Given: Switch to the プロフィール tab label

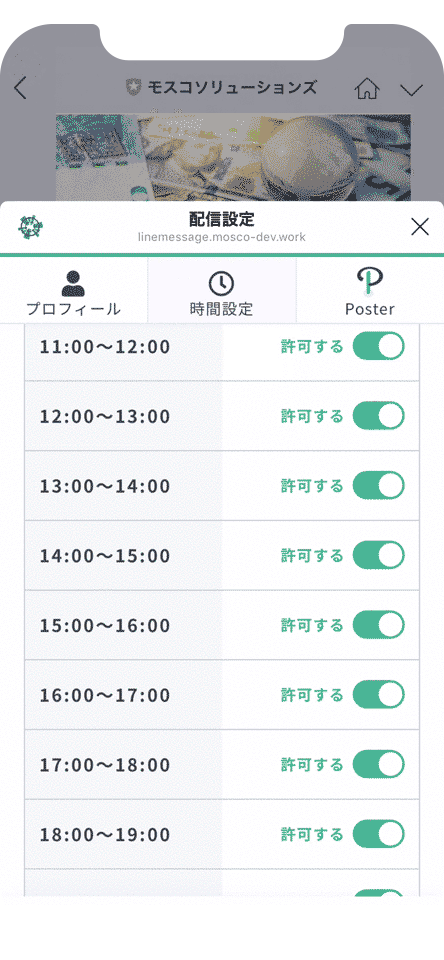Looking at the screenshot, I should click(73, 309).
